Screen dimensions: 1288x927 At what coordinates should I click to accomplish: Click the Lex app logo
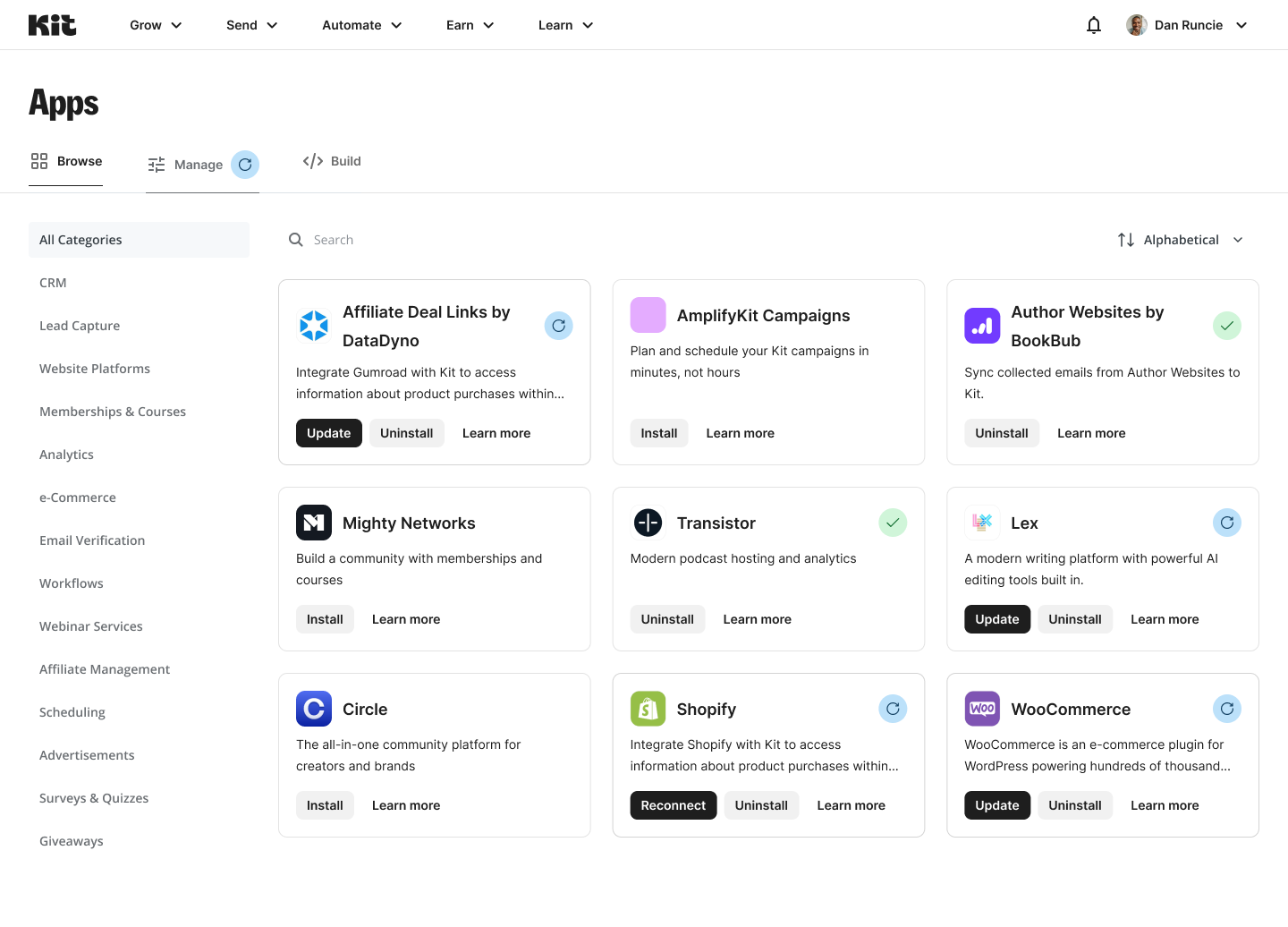[982, 523]
